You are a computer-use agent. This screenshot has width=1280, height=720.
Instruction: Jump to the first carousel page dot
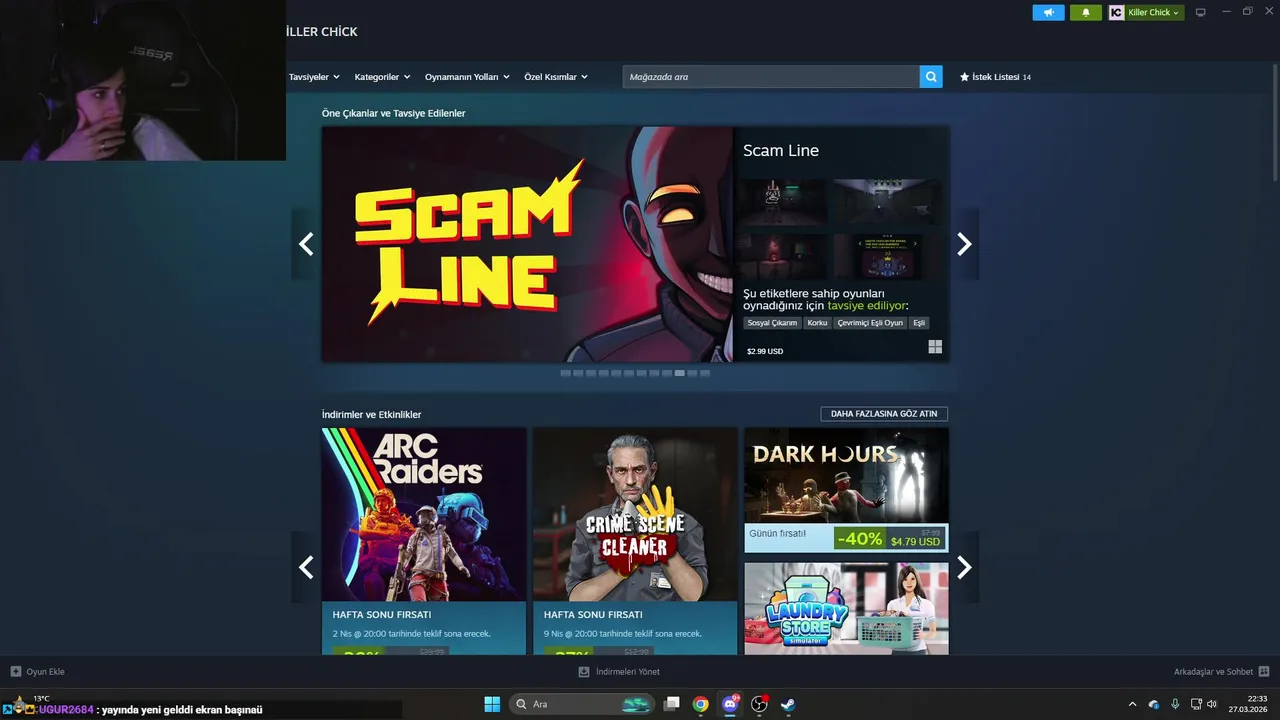coord(566,373)
